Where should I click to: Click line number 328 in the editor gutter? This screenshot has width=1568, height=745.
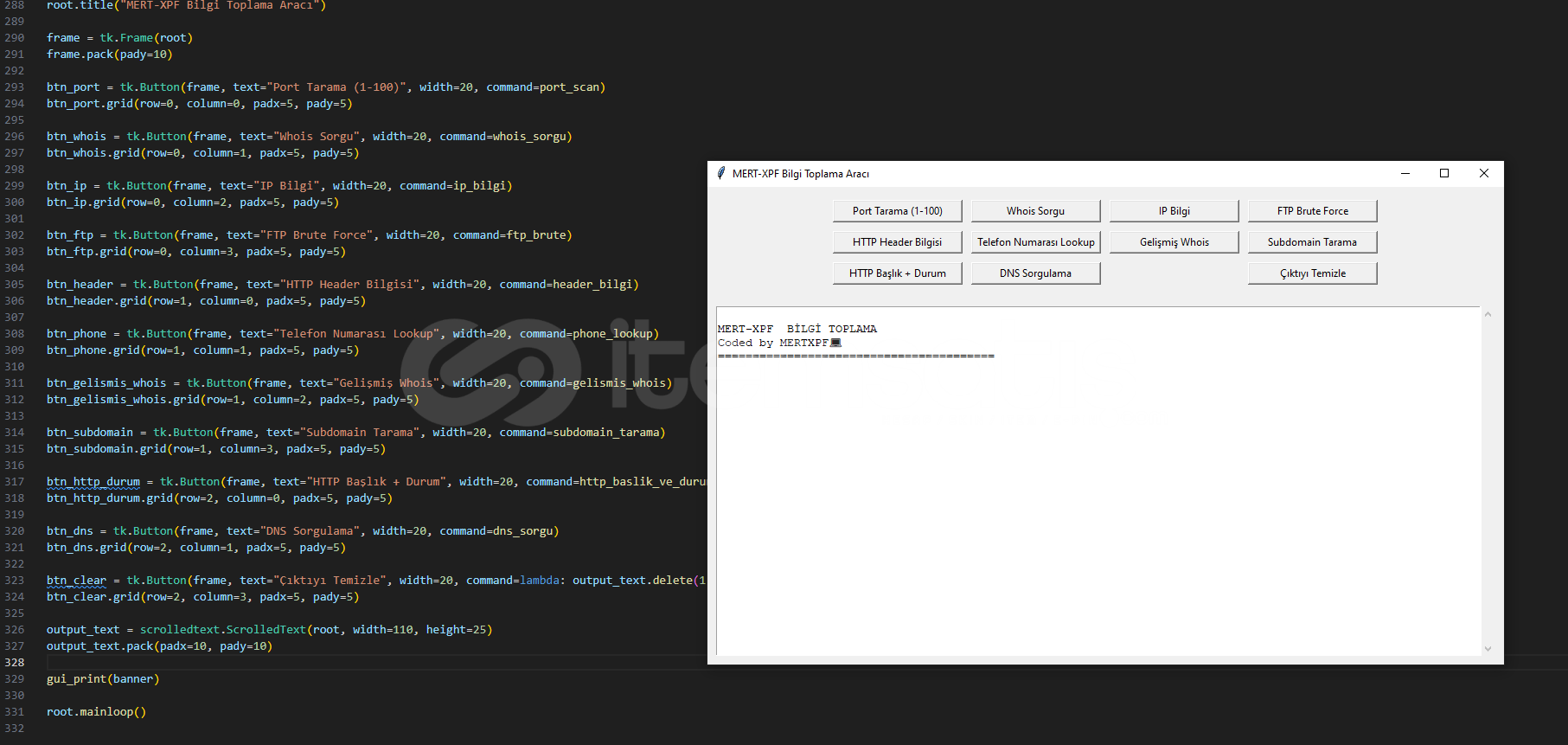point(15,663)
